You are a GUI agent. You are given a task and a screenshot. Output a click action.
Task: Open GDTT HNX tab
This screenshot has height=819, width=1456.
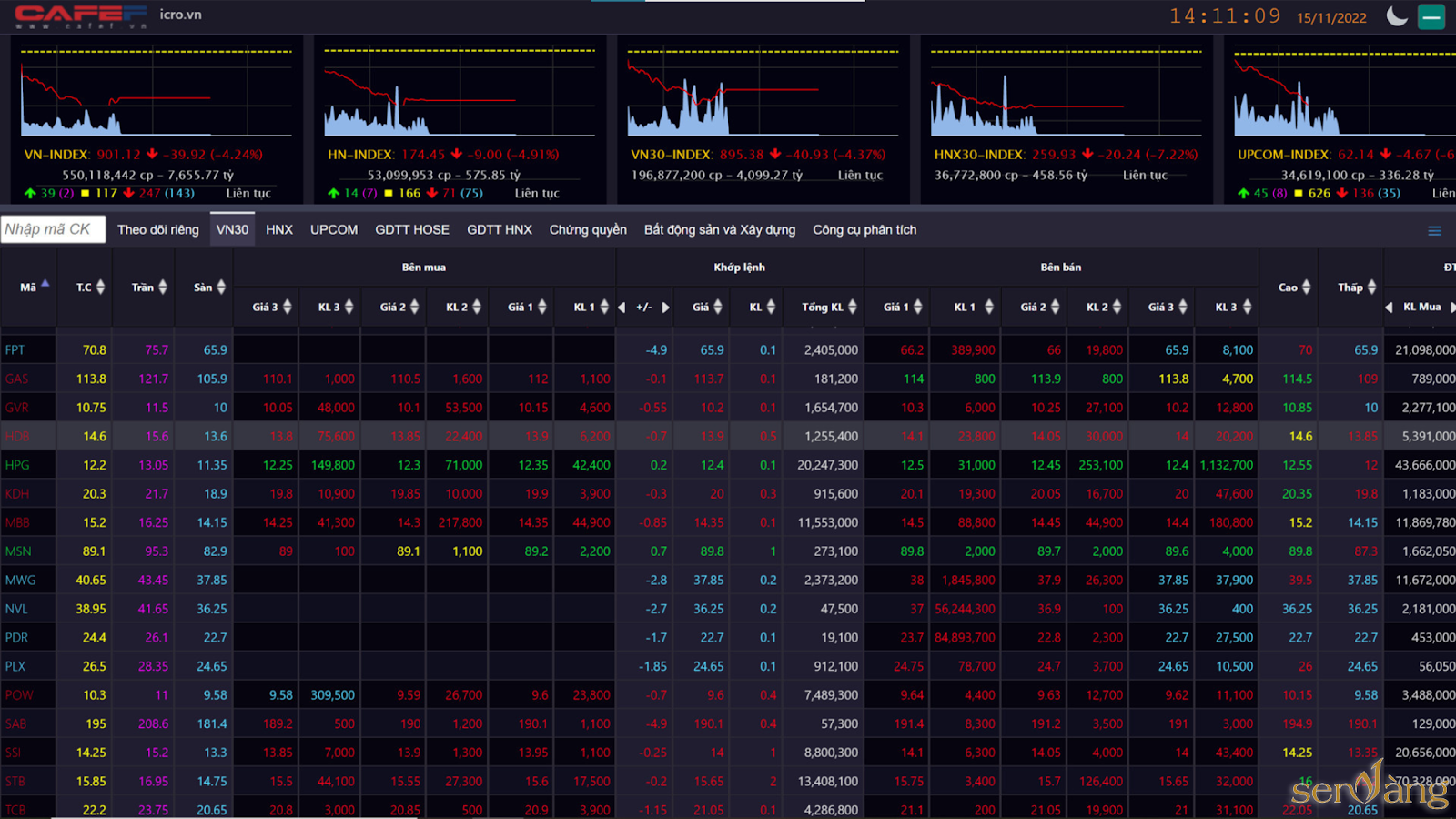500,229
